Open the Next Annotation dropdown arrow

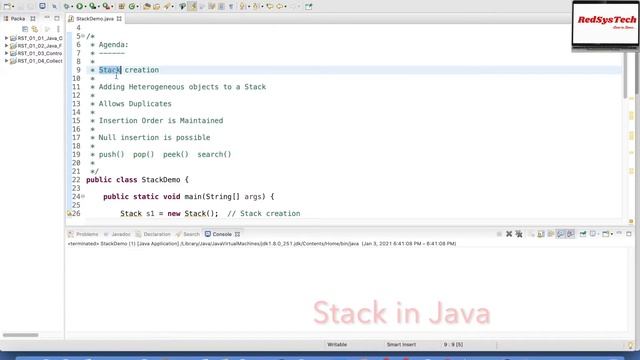(249, 7)
